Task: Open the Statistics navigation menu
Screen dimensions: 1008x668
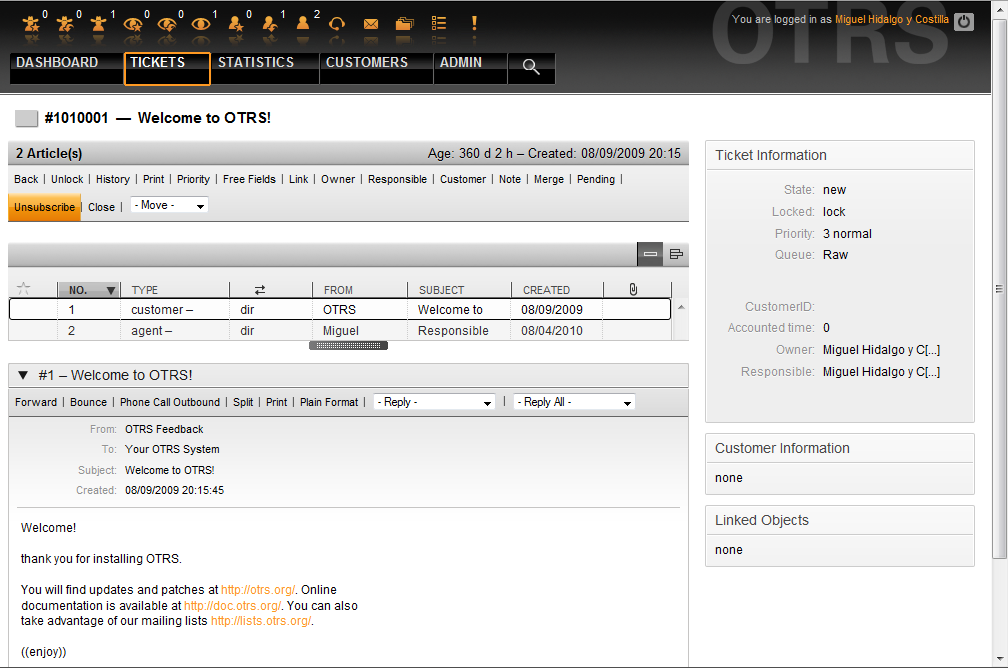Action: (256, 63)
